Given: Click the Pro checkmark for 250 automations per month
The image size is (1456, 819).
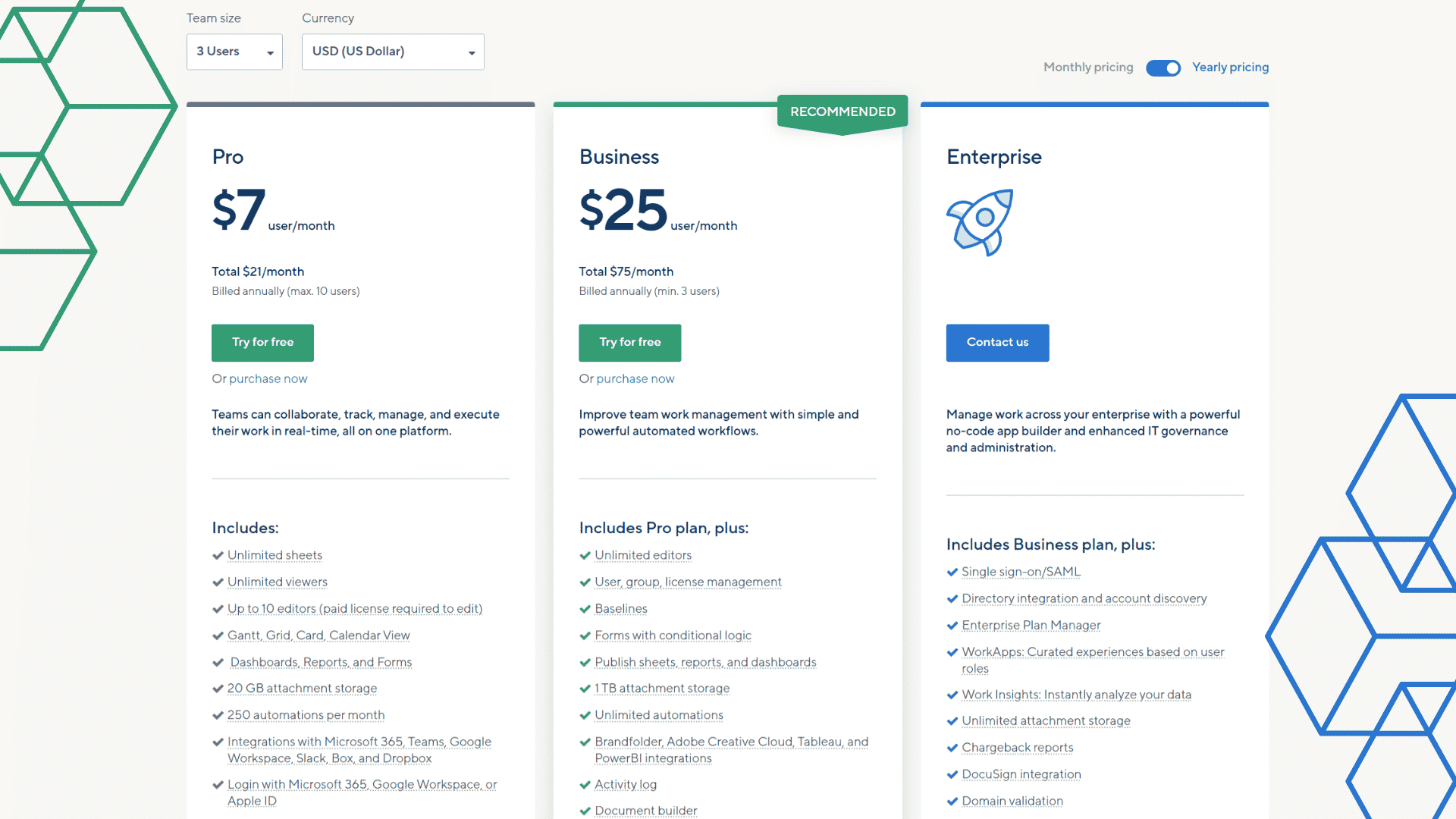Looking at the screenshot, I should point(217,714).
